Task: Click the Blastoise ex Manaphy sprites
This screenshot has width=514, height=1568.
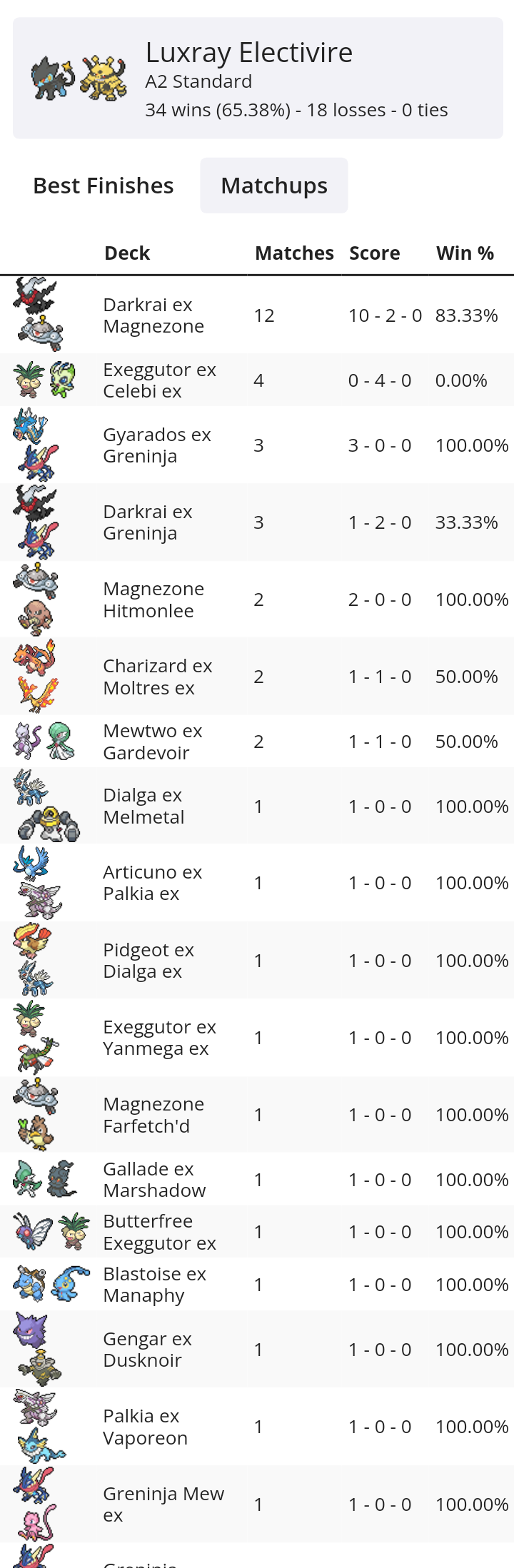Action: 50,1284
